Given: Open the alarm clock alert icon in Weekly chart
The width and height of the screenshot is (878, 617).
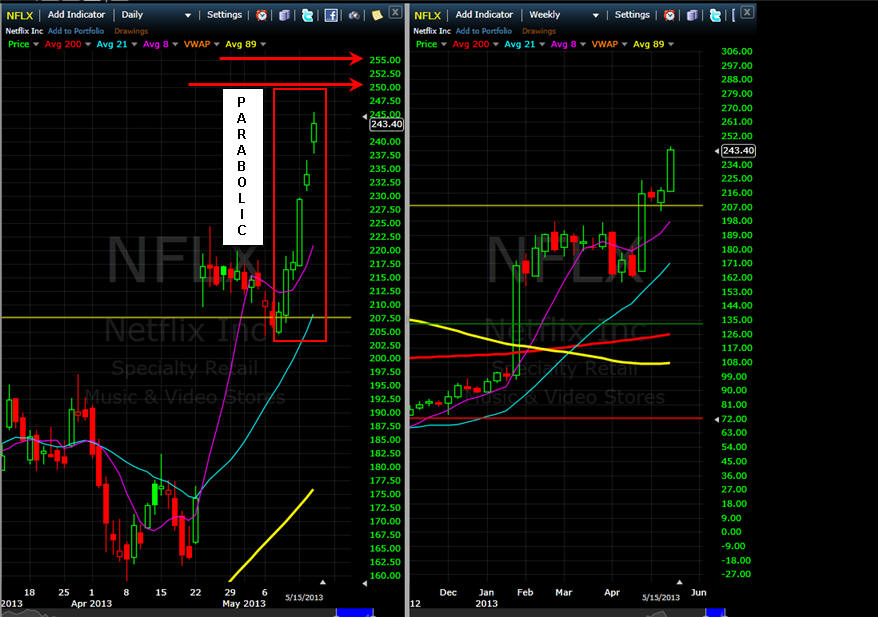Looking at the screenshot, I should tap(669, 15).
